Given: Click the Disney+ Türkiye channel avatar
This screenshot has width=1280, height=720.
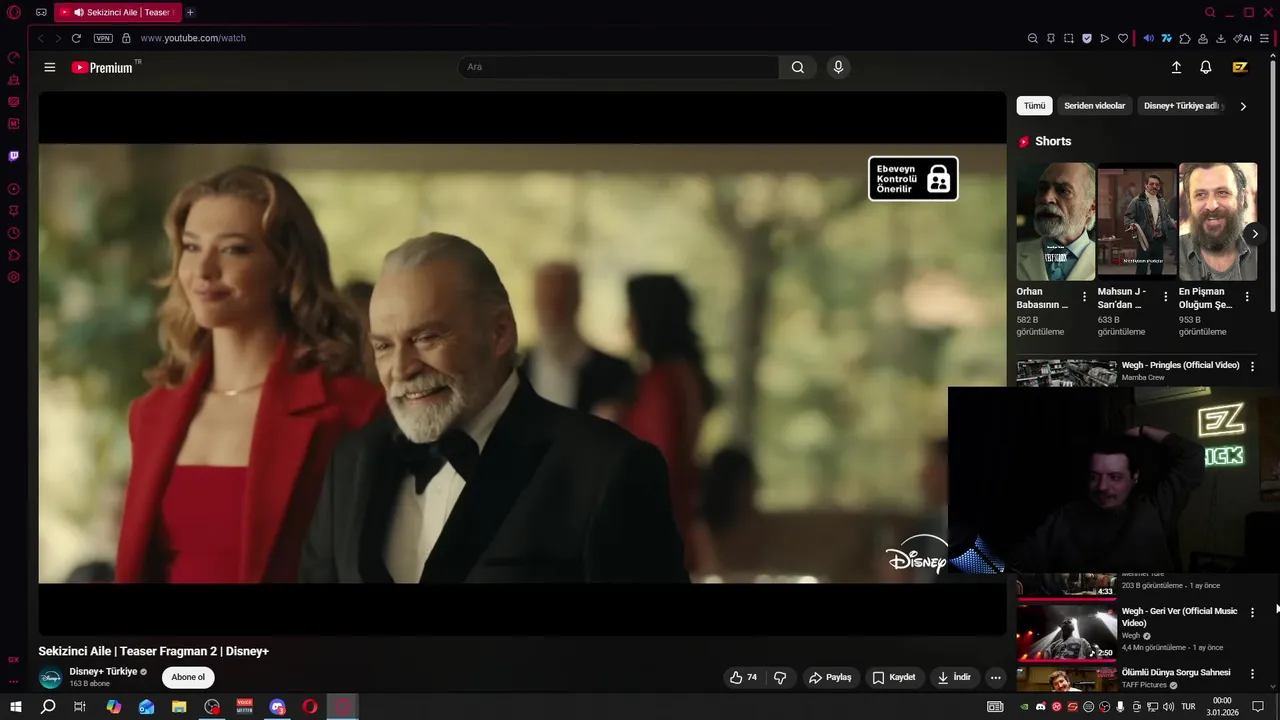Looking at the screenshot, I should click(50, 677).
